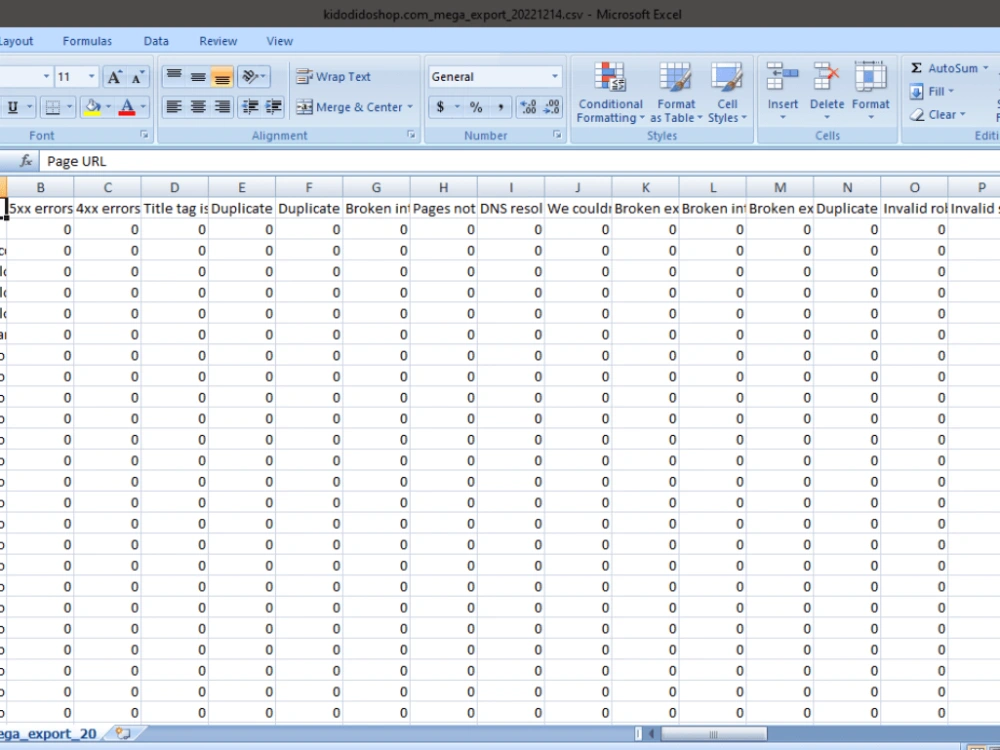
Task: Toggle Center text alignment
Action: tap(198, 107)
